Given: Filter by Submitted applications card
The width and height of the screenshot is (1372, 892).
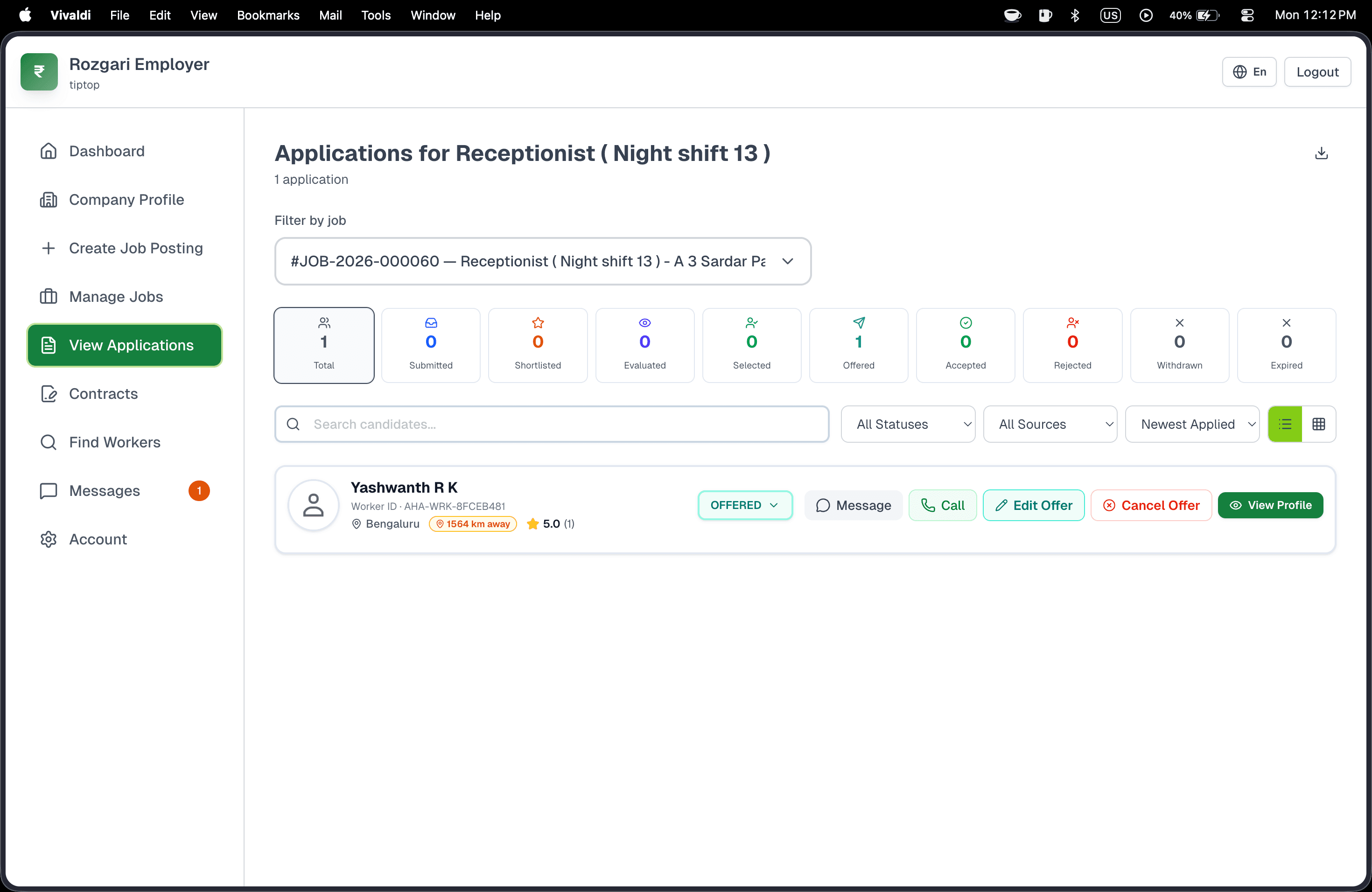Looking at the screenshot, I should point(431,345).
